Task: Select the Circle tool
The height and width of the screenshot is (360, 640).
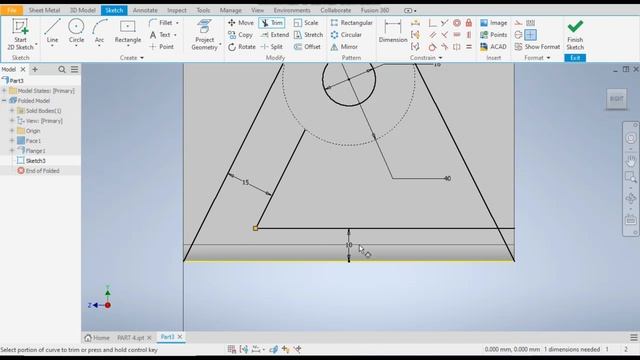Action: [76, 31]
